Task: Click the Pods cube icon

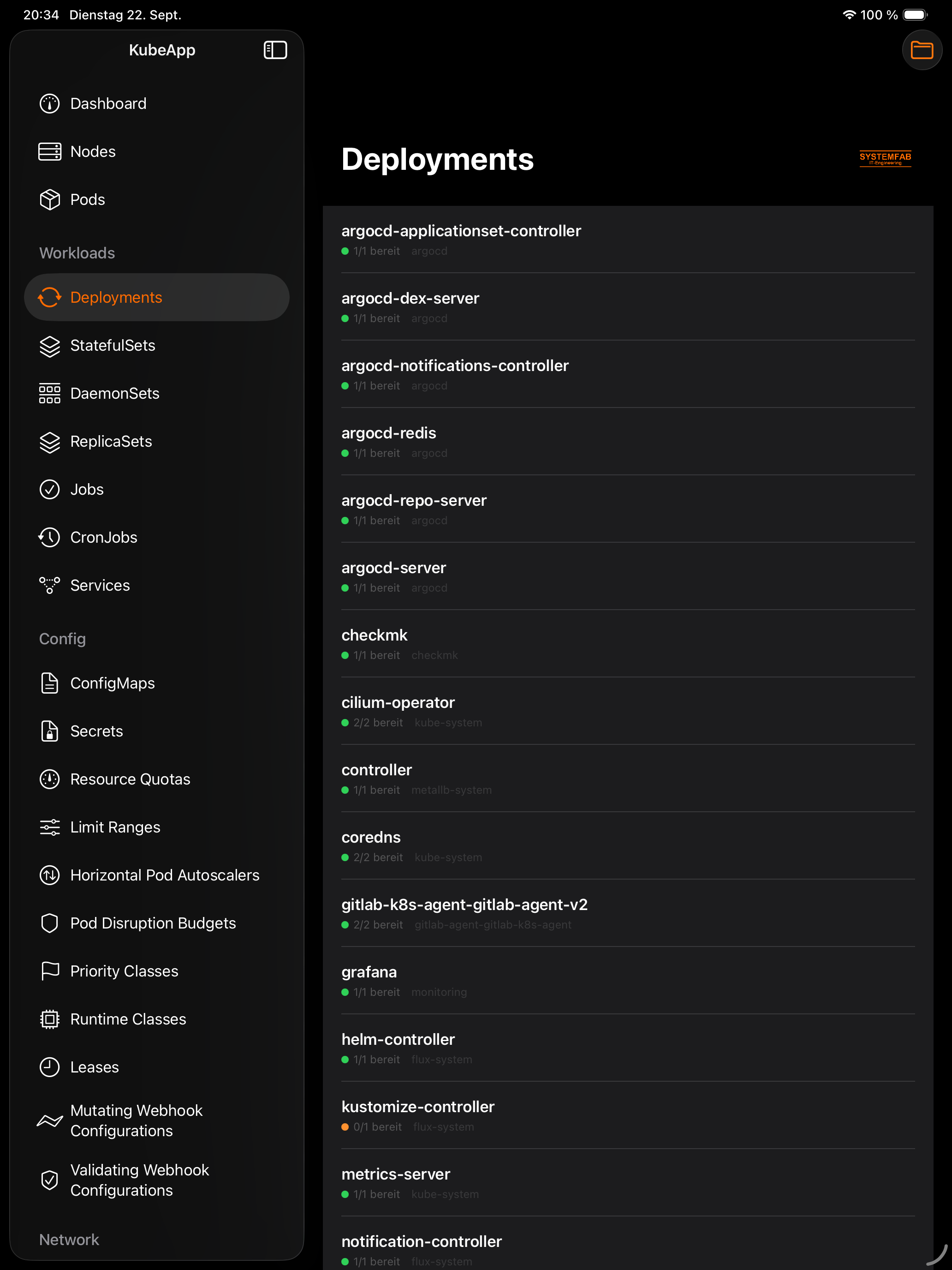Action: pos(49,200)
